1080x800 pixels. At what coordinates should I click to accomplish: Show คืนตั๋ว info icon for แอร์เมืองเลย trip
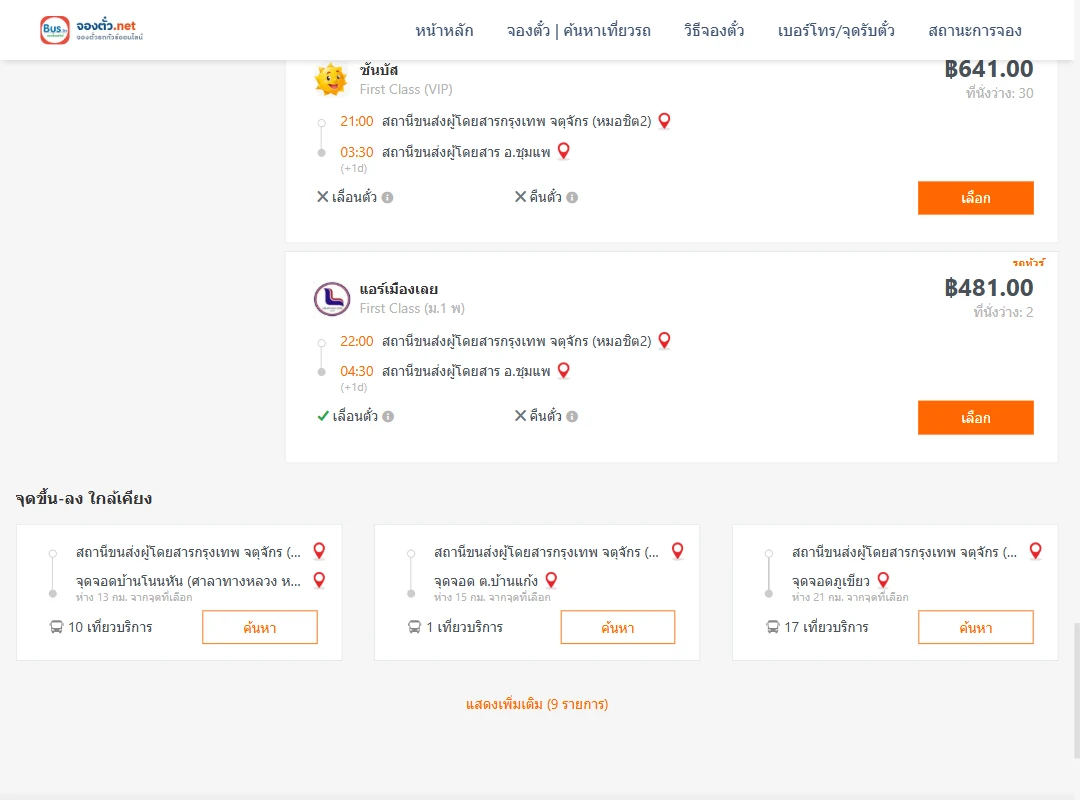pos(572,417)
